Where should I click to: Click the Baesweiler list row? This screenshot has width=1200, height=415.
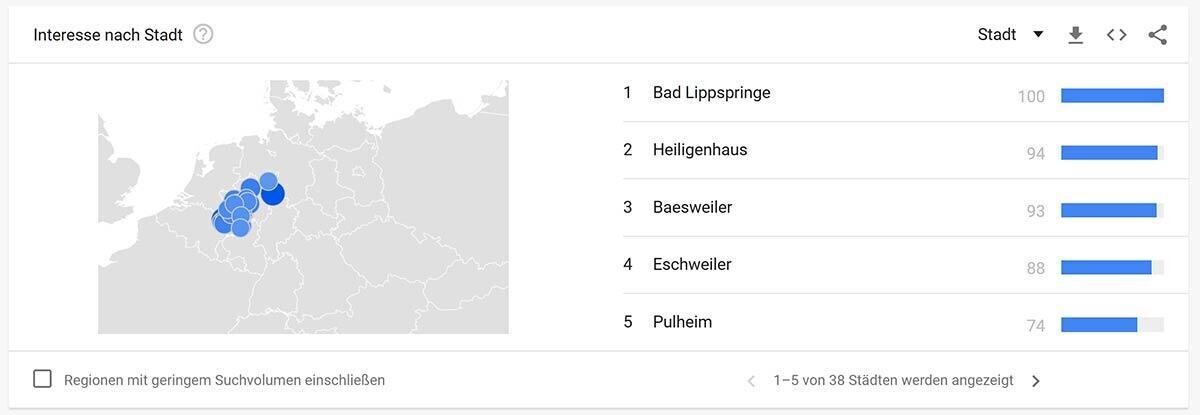(x=692, y=208)
